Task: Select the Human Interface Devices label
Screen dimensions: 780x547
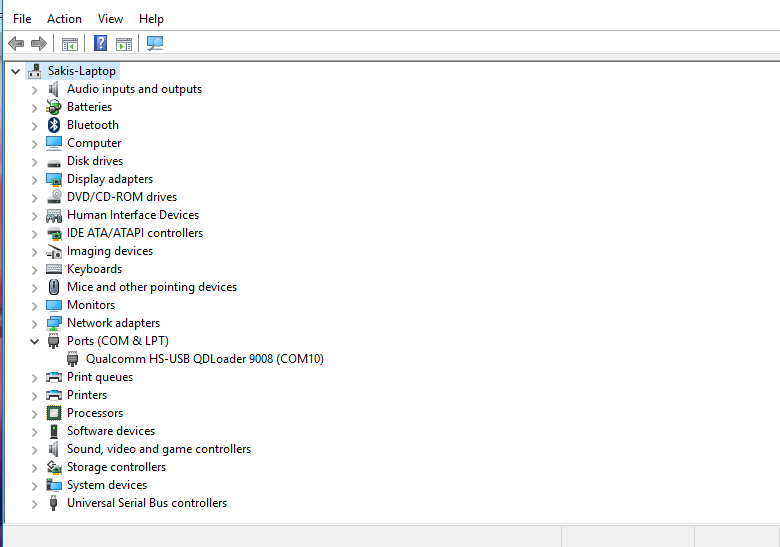Action: 133,215
